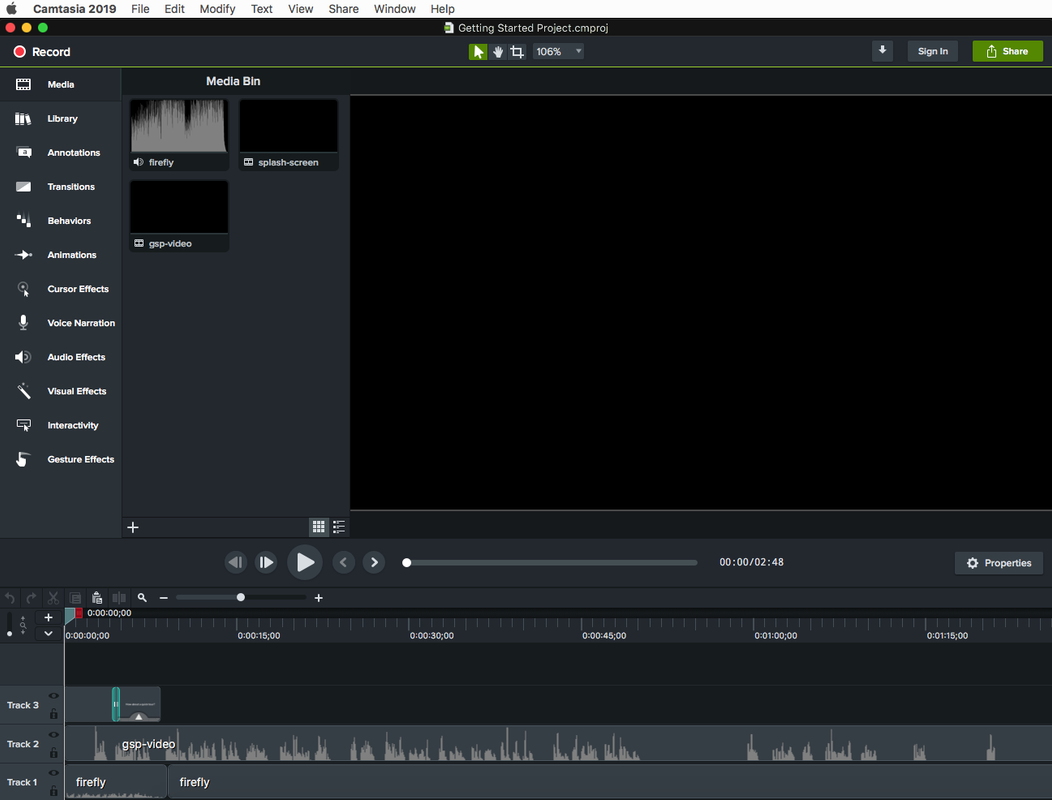Image resolution: width=1052 pixels, height=800 pixels.
Task: Zoom out timeline with minus button
Action: pyautogui.click(x=163, y=598)
